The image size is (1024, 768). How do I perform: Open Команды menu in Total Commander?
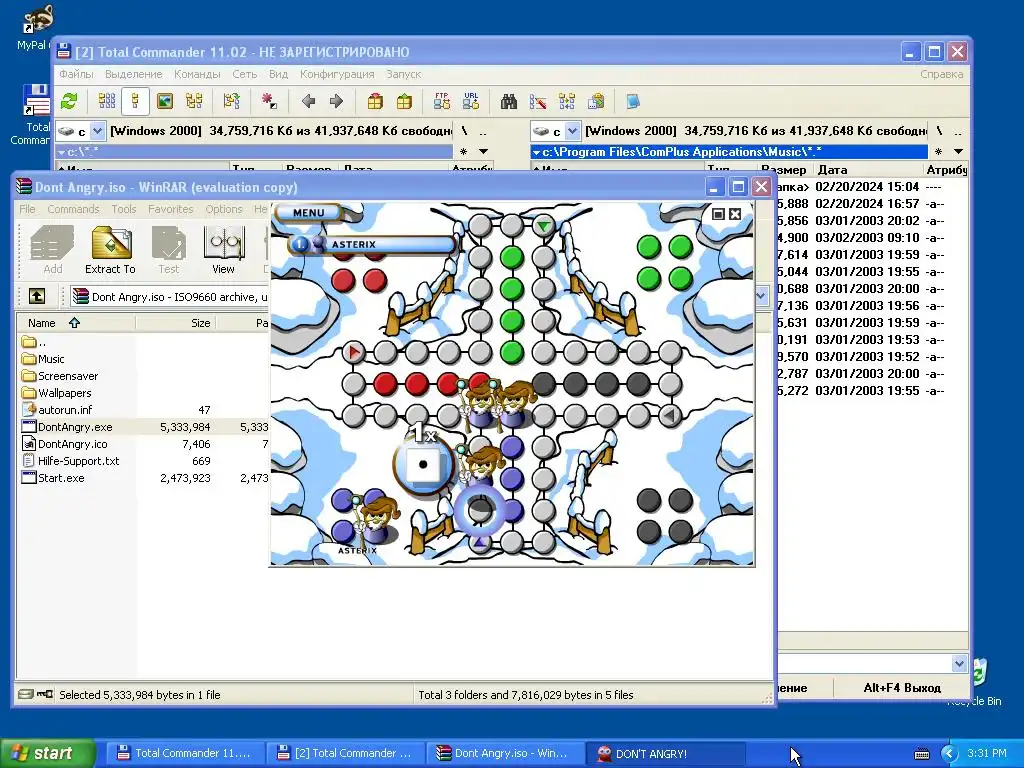197,74
